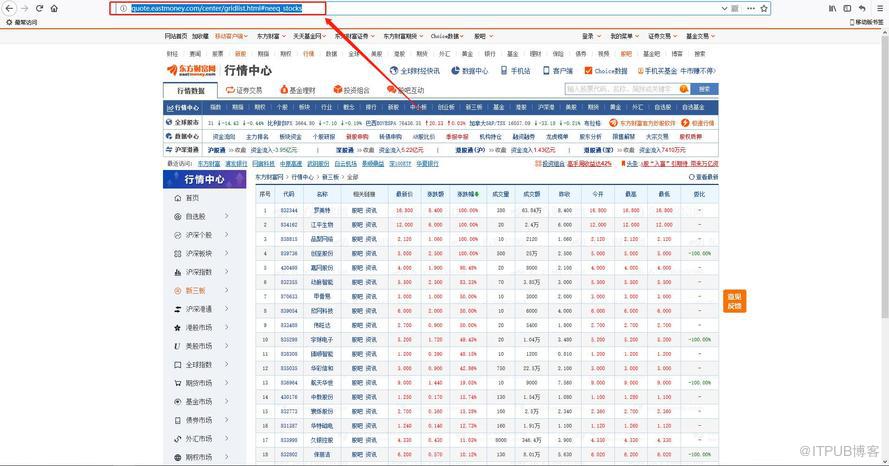Viewport: 889px width, 466px height.
Task: Open the 数据中心 pie chart icon
Action: tap(455, 71)
